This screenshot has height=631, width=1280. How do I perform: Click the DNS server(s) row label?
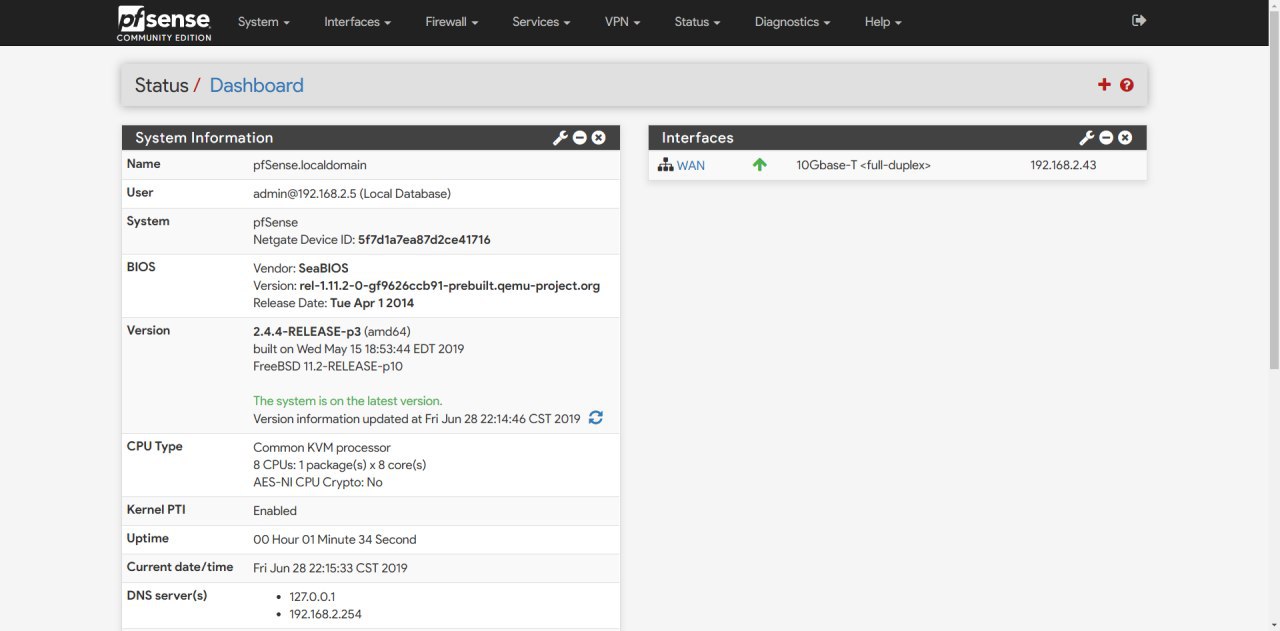point(167,595)
